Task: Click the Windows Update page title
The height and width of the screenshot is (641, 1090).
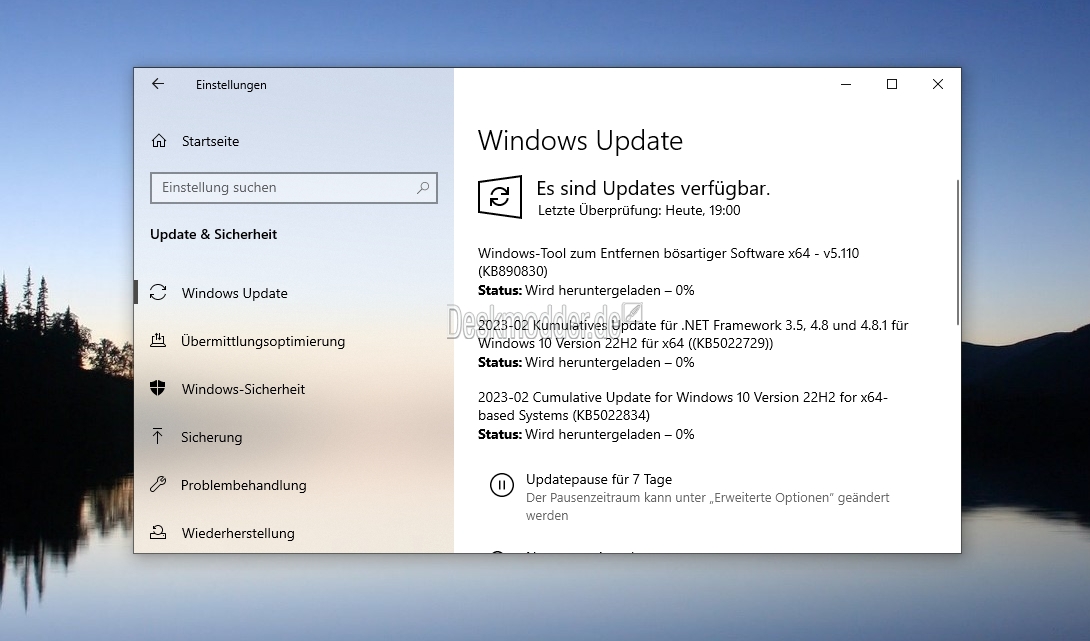Action: pyautogui.click(x=580, y=140)
